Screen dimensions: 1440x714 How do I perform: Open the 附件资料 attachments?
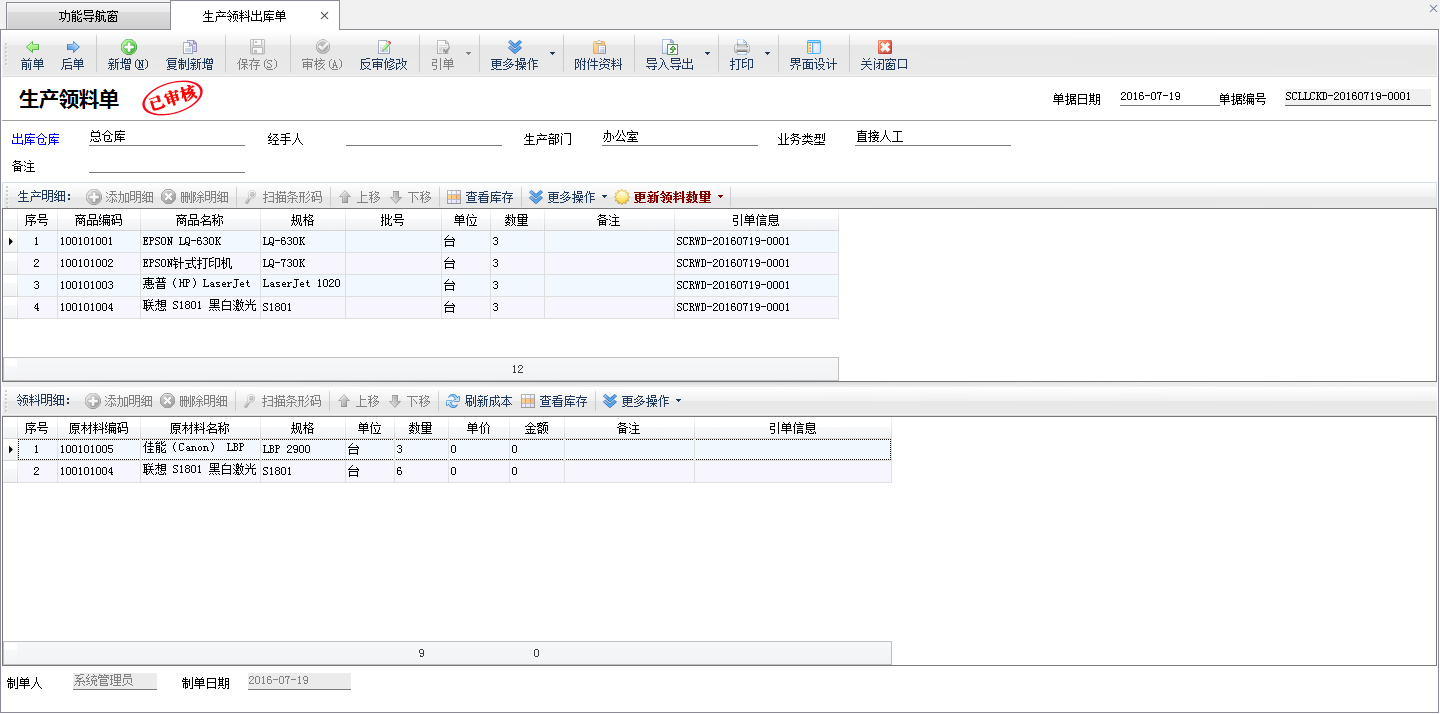pyautogui.click(x=598, y=55)
